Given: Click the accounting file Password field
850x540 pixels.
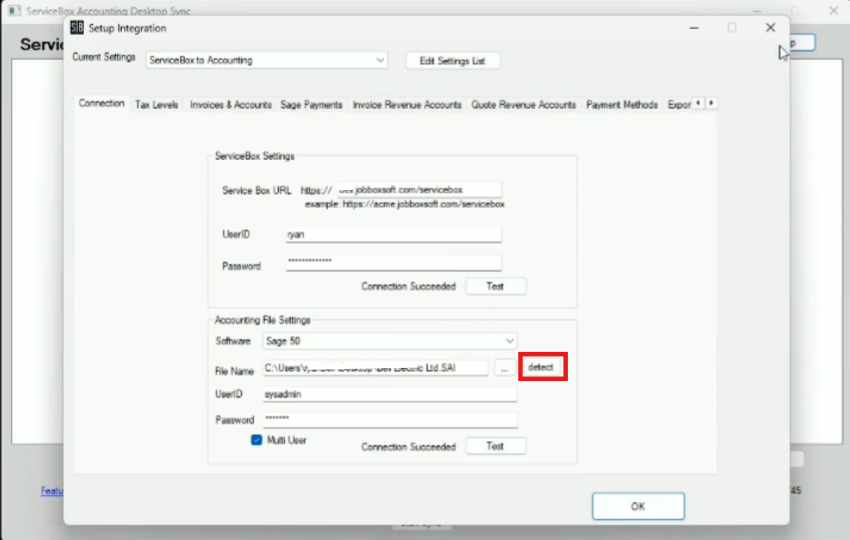Looking at the screenshot, I should coord(390,420).
